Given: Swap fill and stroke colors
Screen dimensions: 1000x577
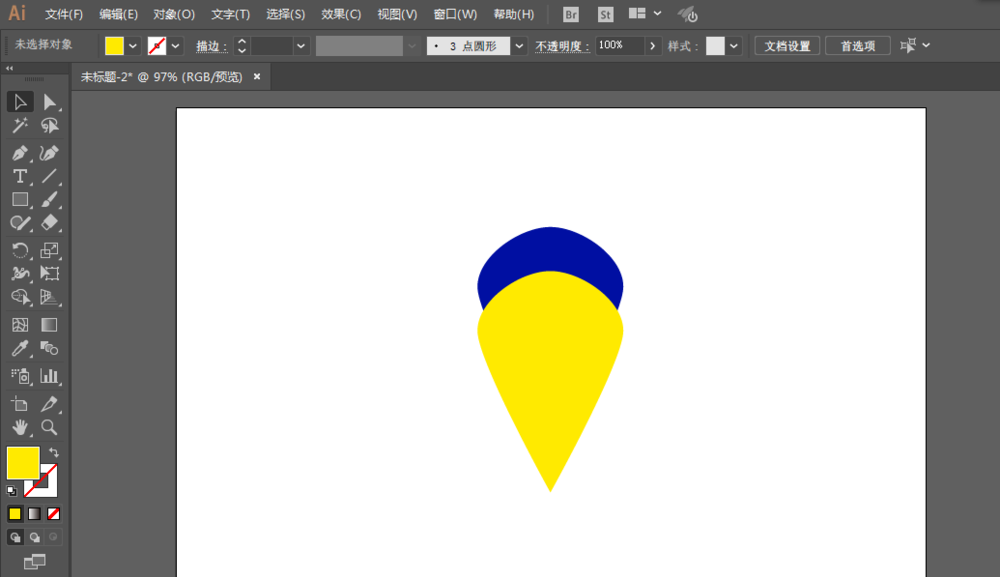Looking at the screenshot, I should (x=53, y=453).
